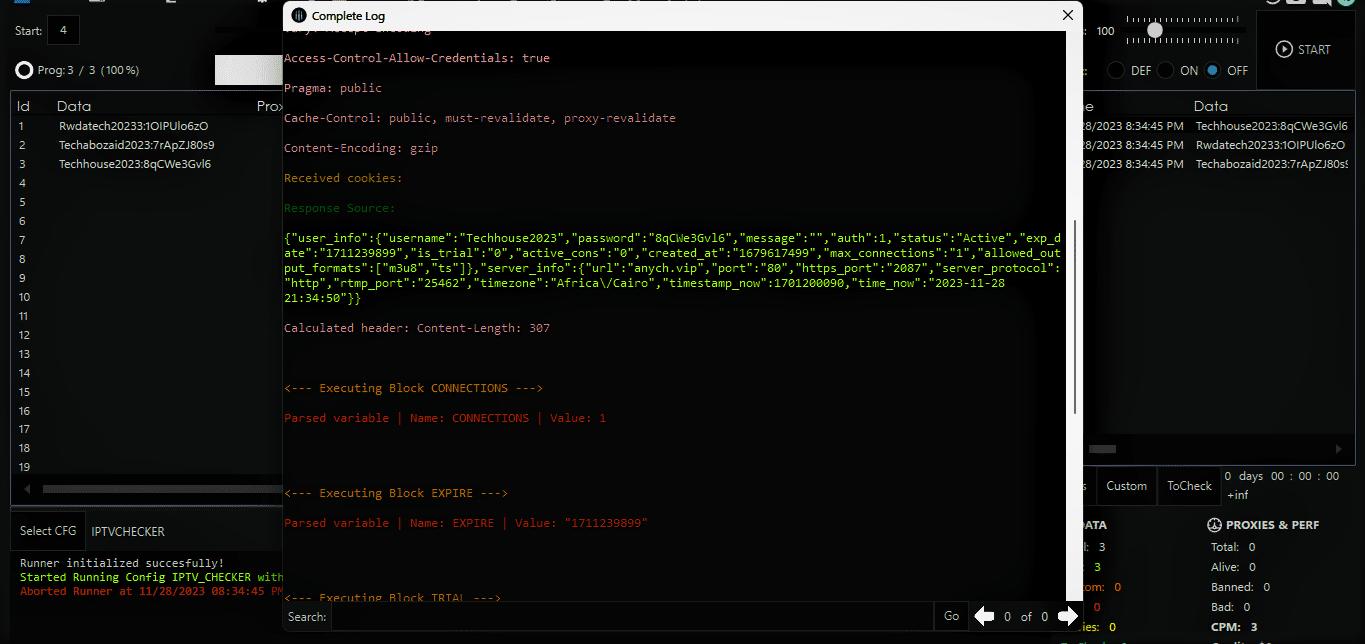
Task: Adjust the bots slider set at 100
Action: click(1154, 30)
